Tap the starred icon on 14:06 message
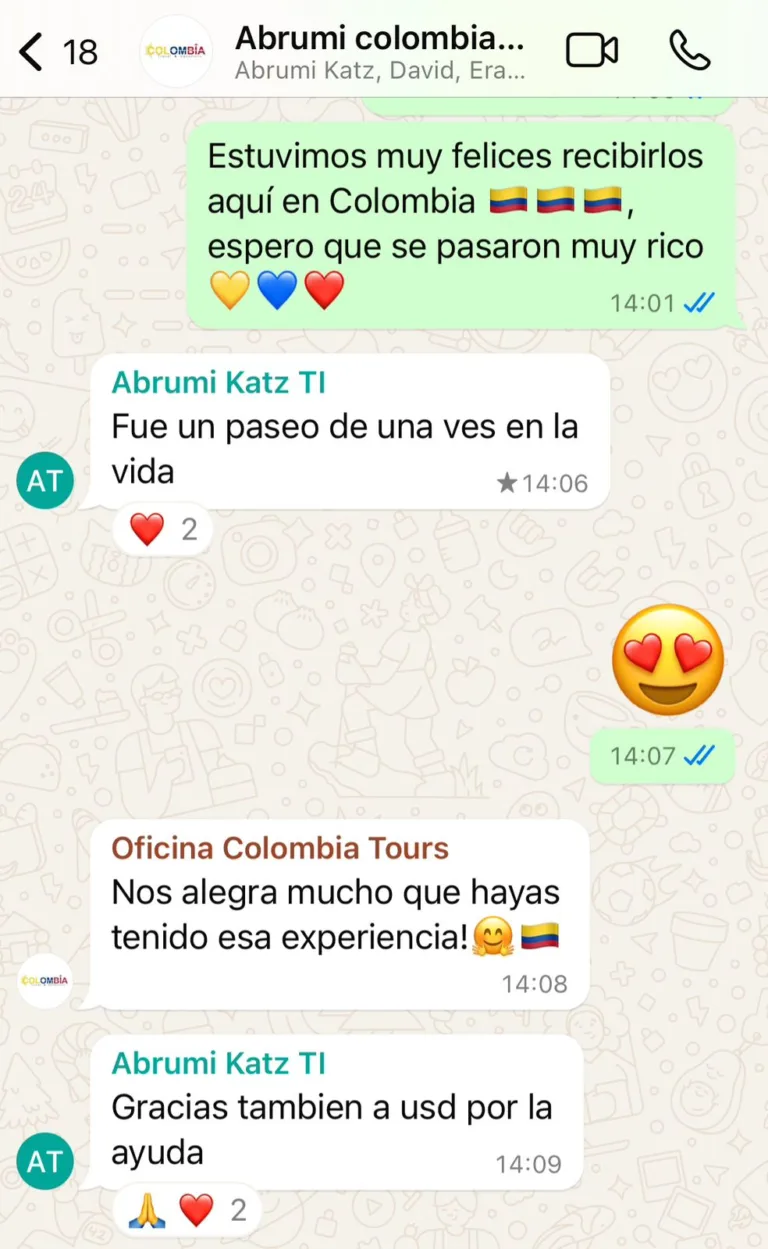The width and height of the screenshot is (768, 1249). [x=507, y=484]
